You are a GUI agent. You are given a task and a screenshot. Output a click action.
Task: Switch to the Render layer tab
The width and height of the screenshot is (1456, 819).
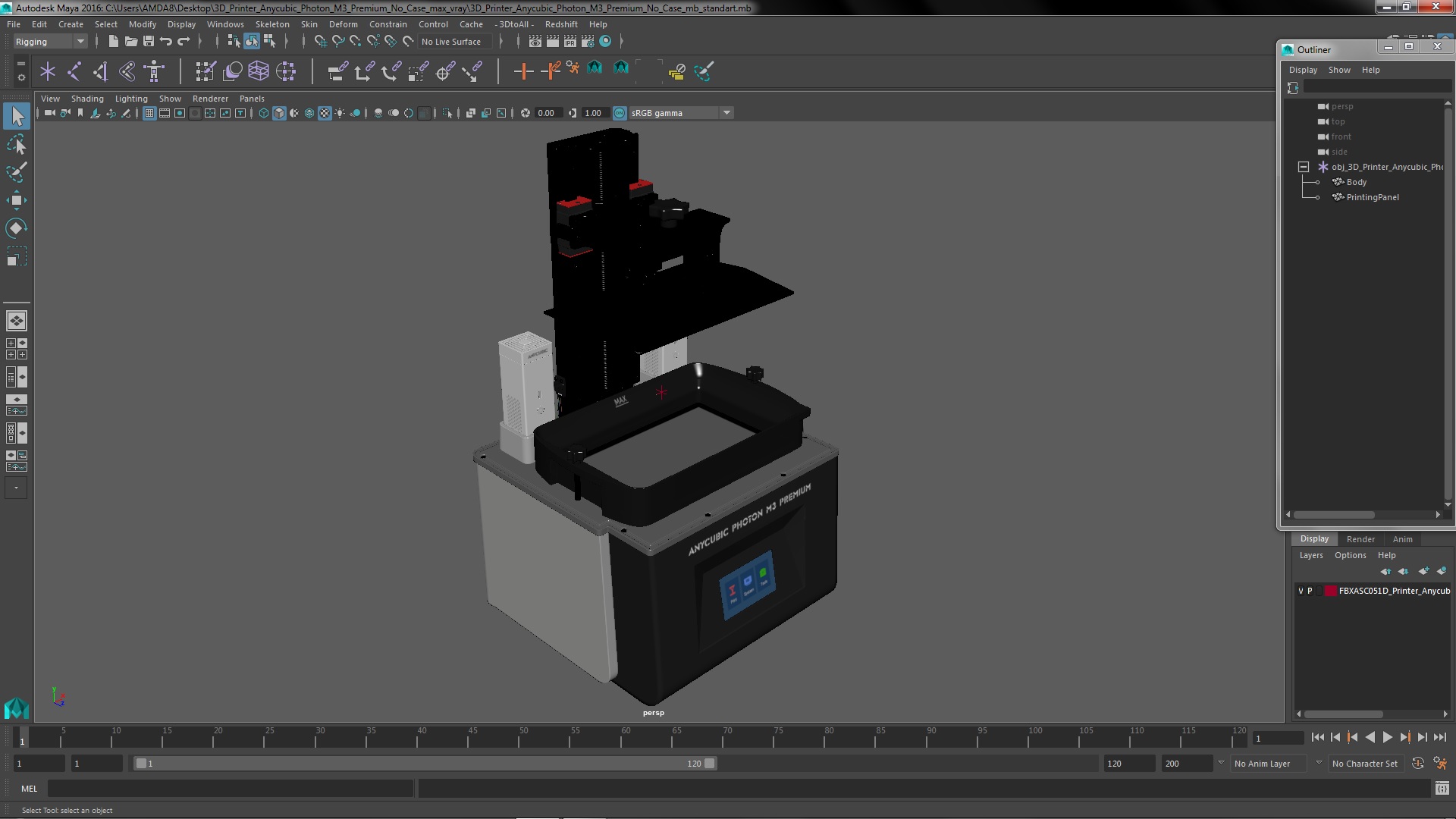1360,539
